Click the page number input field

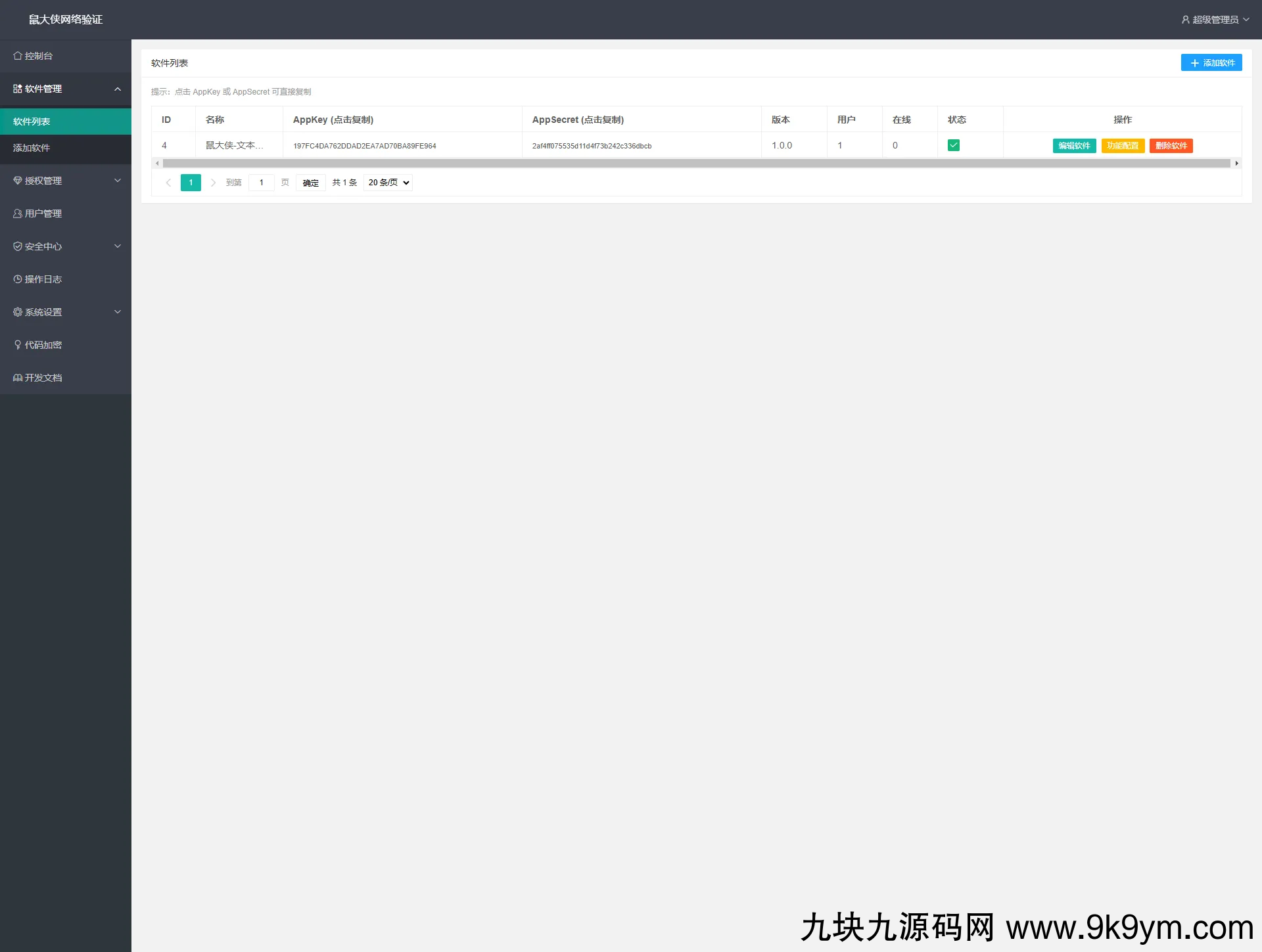(262, 183)
